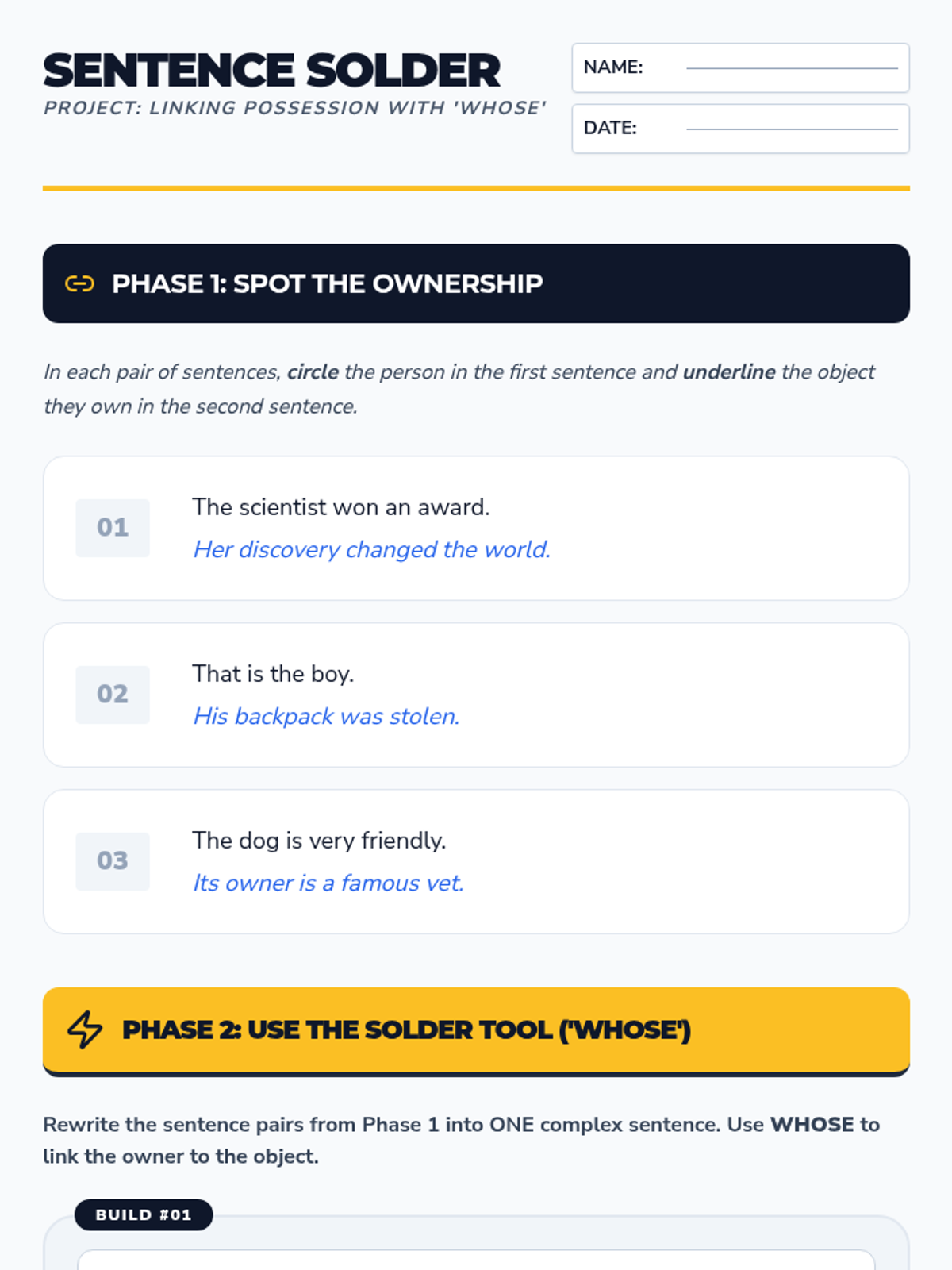
Task: Click 'Her discovery changed the world.' sentence
Action: point(372,549)
